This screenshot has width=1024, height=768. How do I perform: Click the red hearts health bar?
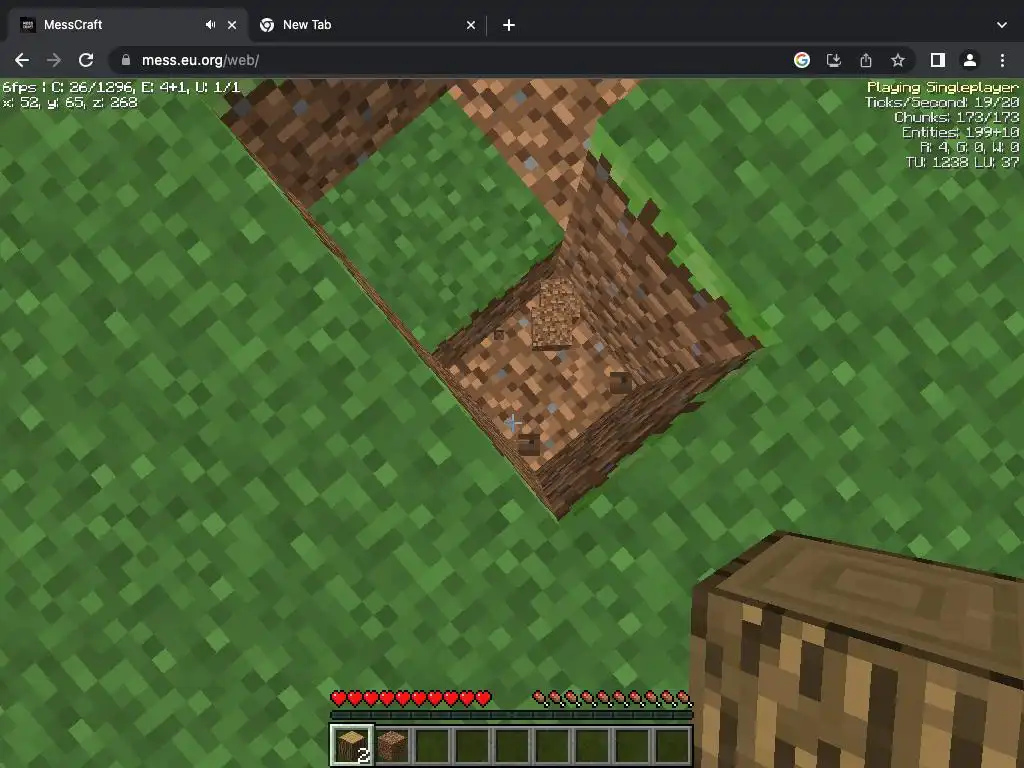tap(411, 699)
